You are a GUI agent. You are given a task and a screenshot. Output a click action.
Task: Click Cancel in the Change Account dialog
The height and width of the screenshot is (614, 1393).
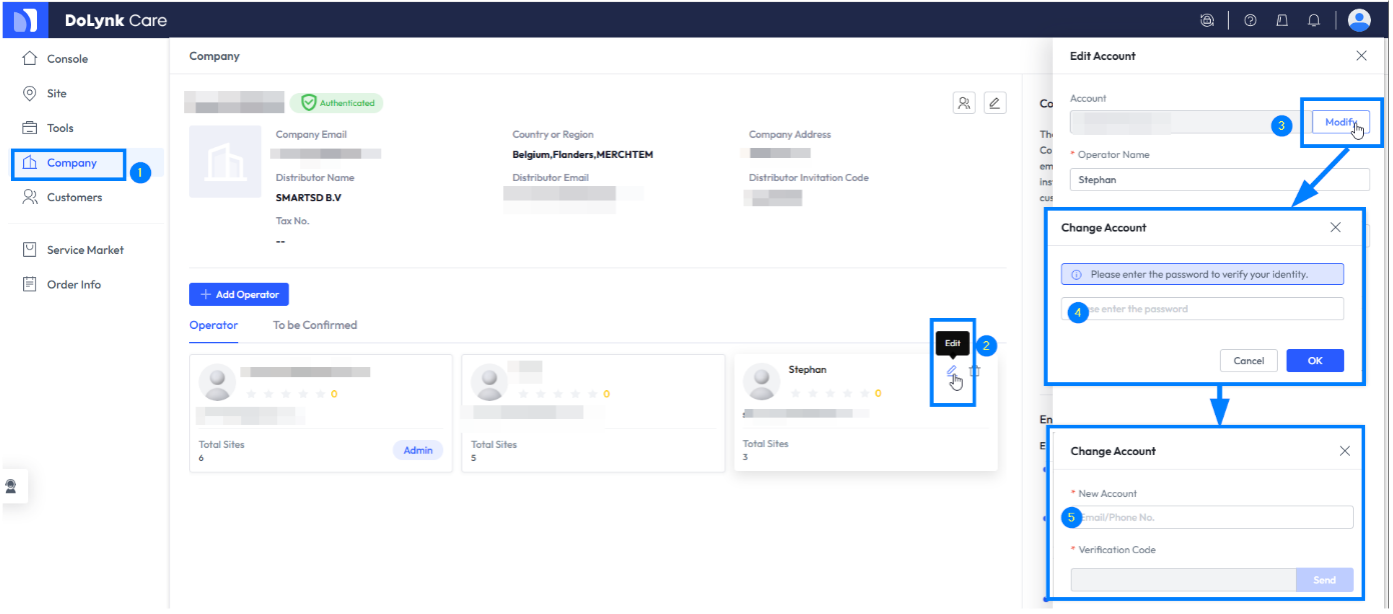[1248, 361]
